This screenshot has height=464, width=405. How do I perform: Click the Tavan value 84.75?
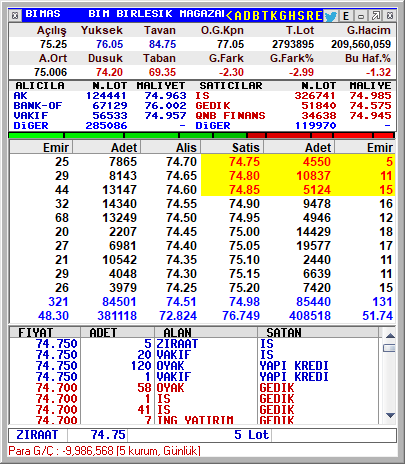tap(162, 44)
